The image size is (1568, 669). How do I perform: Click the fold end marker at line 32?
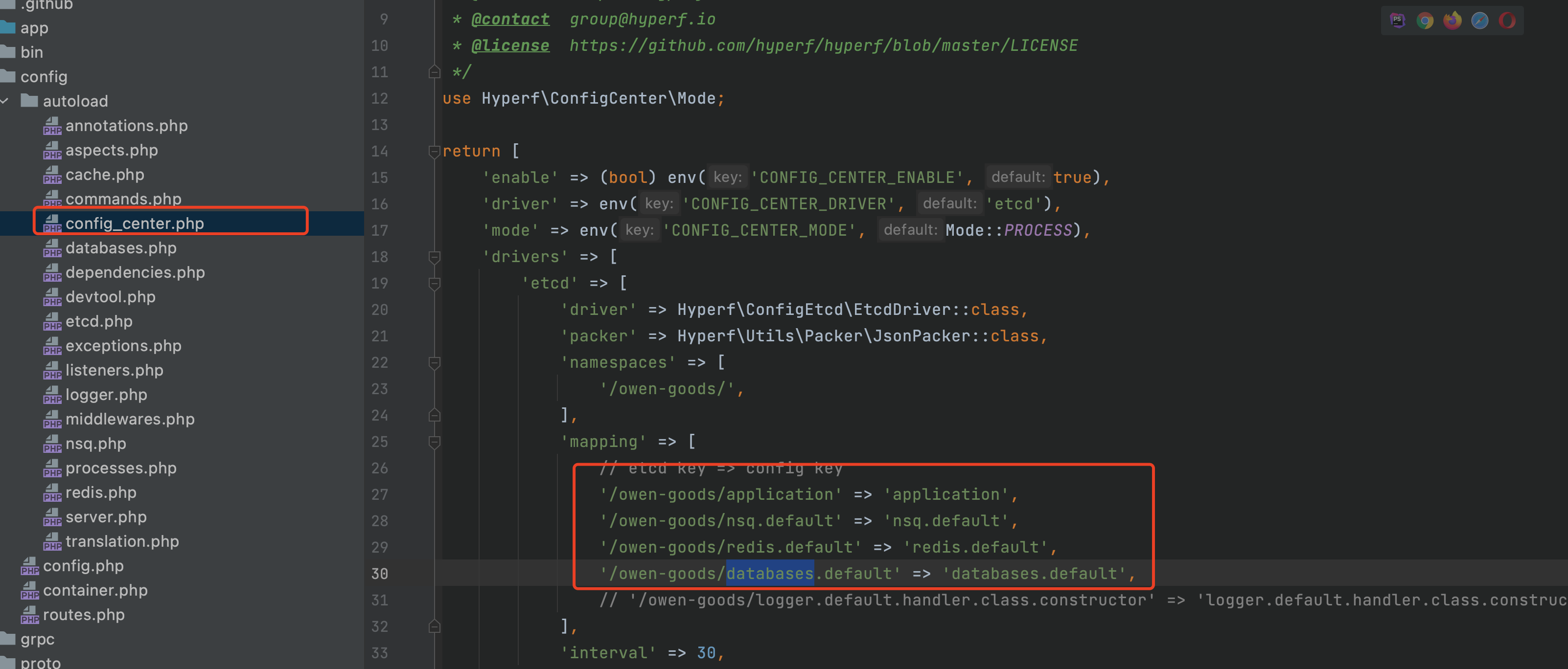435,626
